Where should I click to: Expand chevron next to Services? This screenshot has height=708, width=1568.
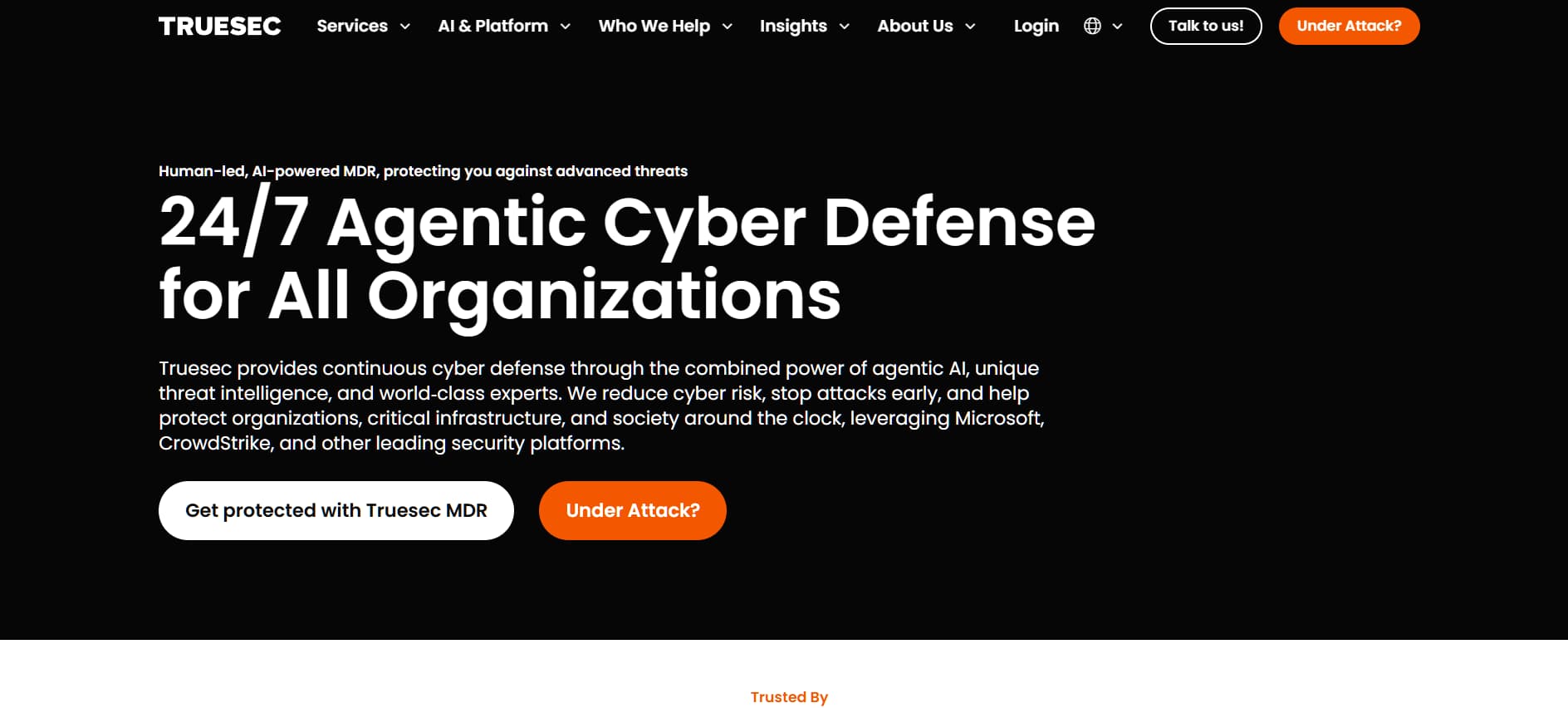[405, 27]
